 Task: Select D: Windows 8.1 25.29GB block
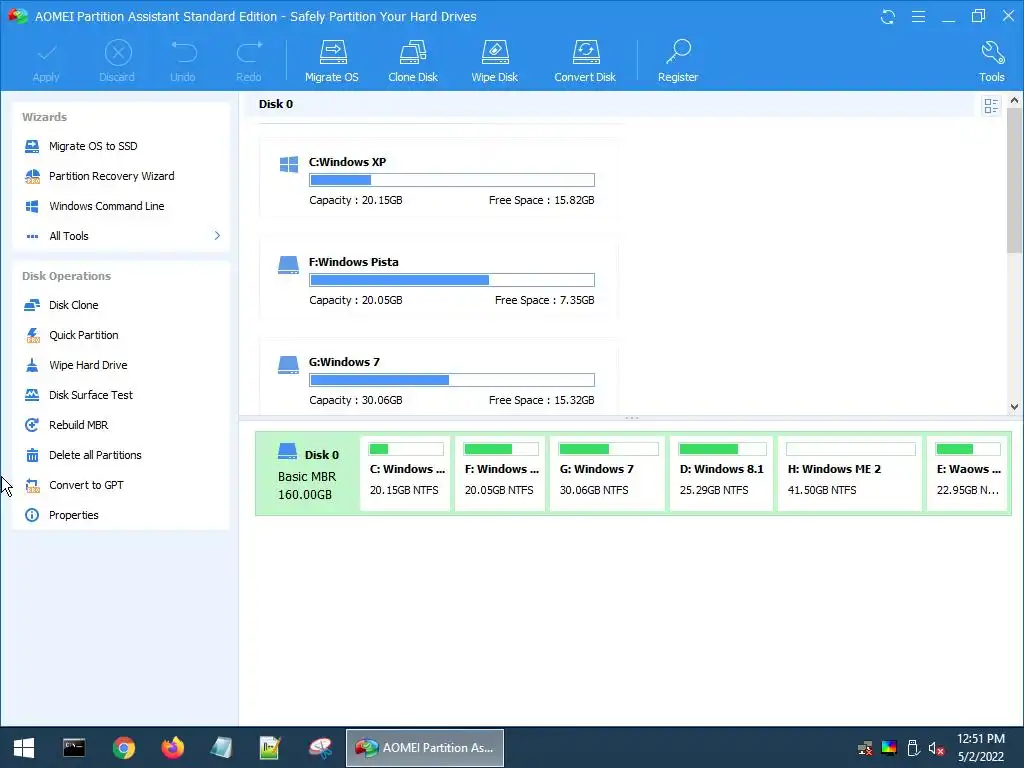pyautogui.click(x=722, y=473)
